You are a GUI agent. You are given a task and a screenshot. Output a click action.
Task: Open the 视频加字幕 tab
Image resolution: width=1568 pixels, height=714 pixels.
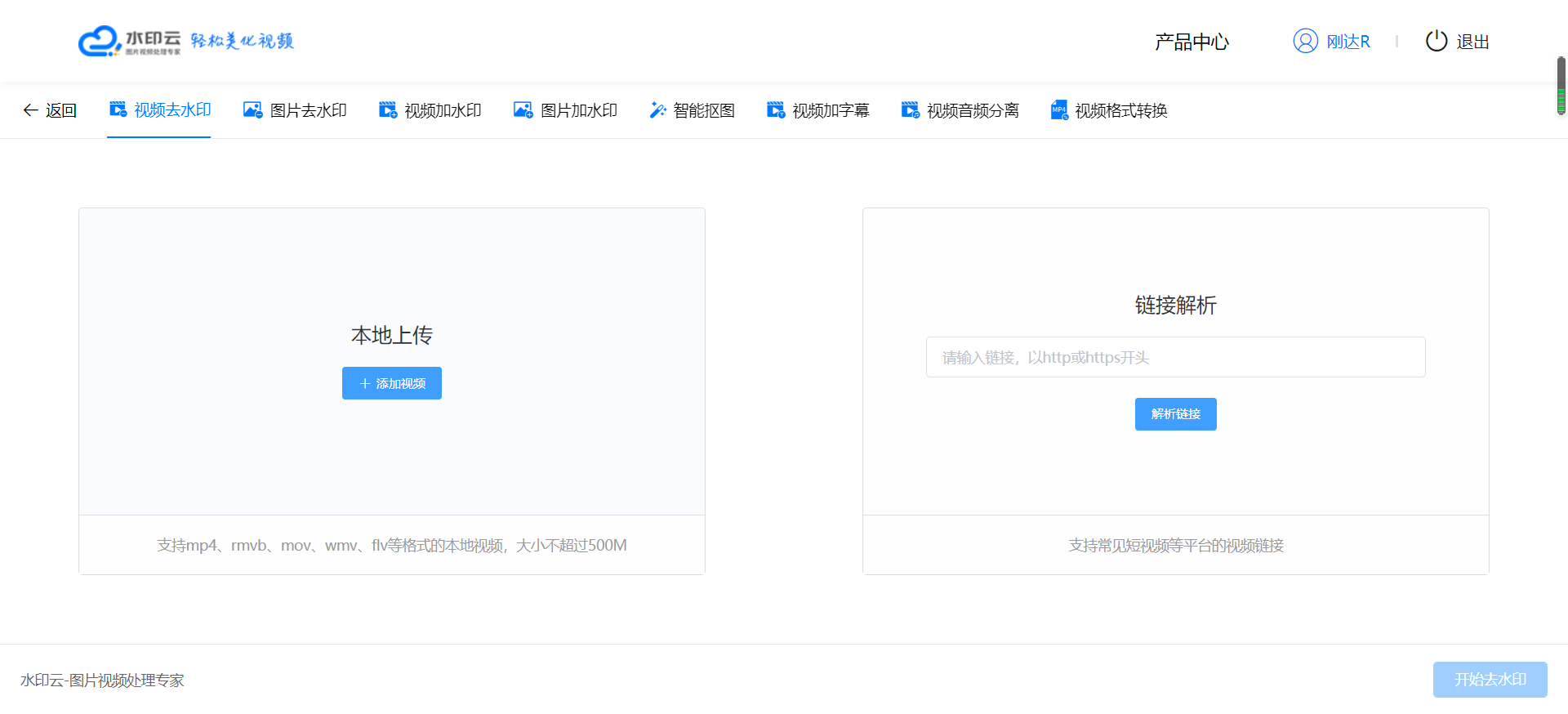[x=818, y=110]
